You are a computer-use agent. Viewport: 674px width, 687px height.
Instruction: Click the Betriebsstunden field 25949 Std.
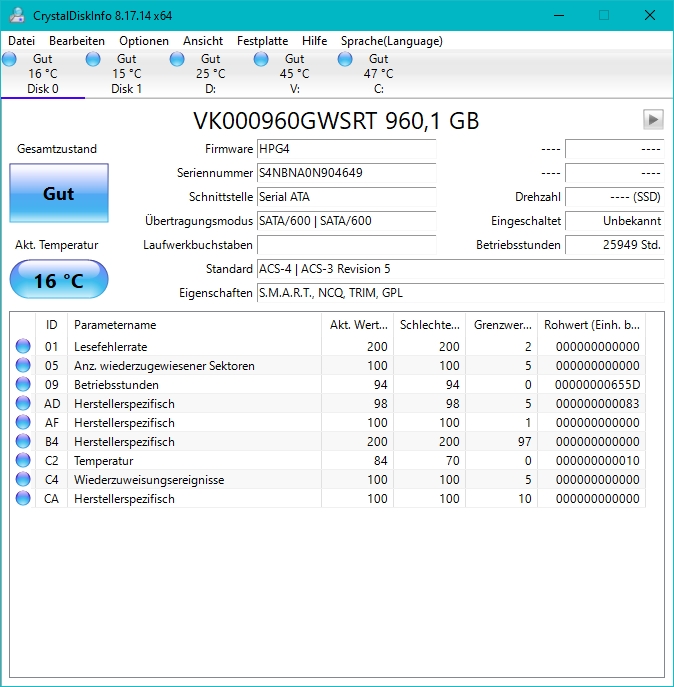point(614,245)
